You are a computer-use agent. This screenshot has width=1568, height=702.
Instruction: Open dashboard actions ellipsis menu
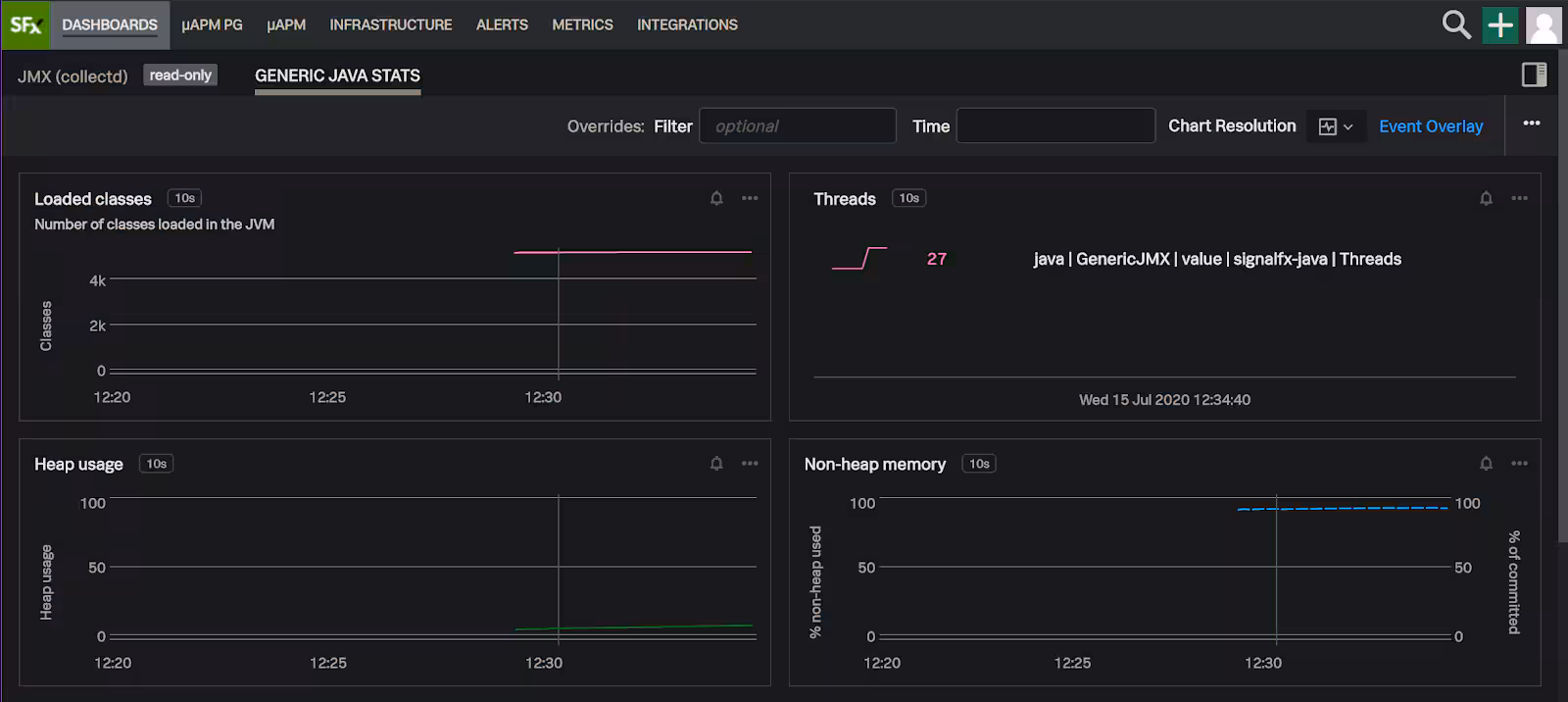point(1532,124)
